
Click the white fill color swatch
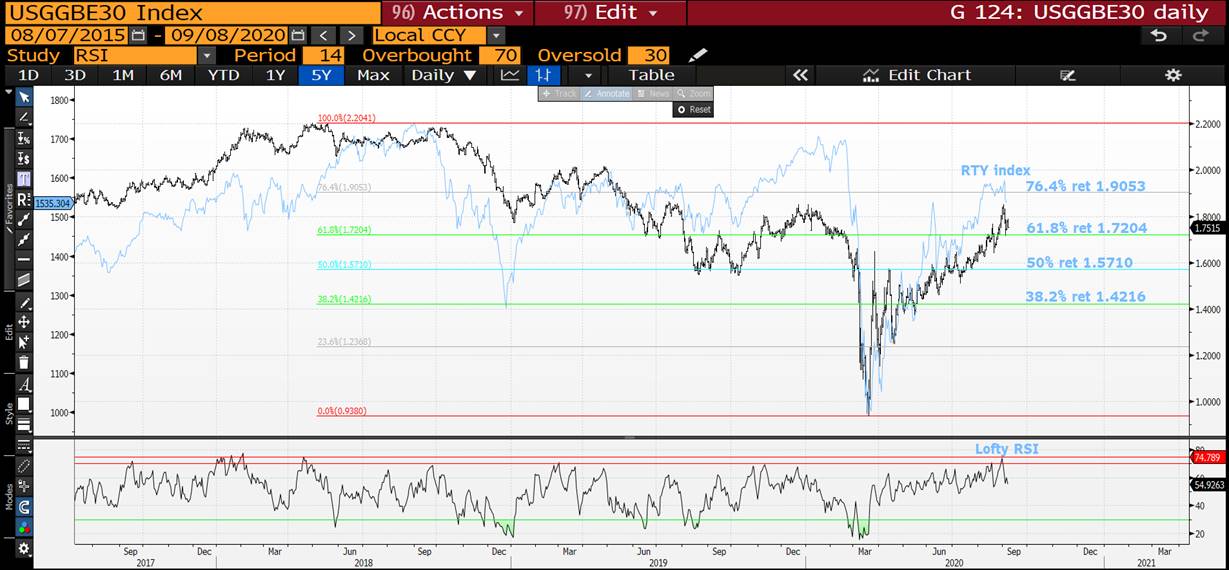pos(24,404)
